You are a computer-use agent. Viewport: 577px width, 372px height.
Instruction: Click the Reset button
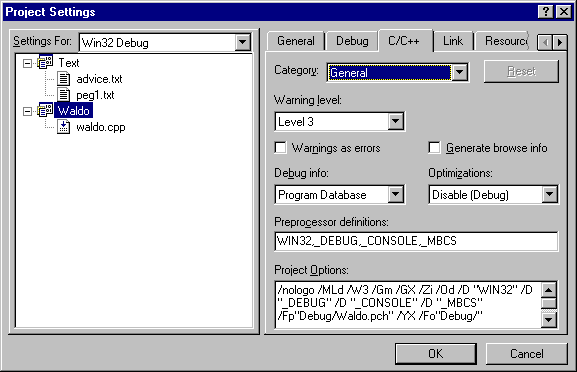pyautogui.click(x=521, y=71)
